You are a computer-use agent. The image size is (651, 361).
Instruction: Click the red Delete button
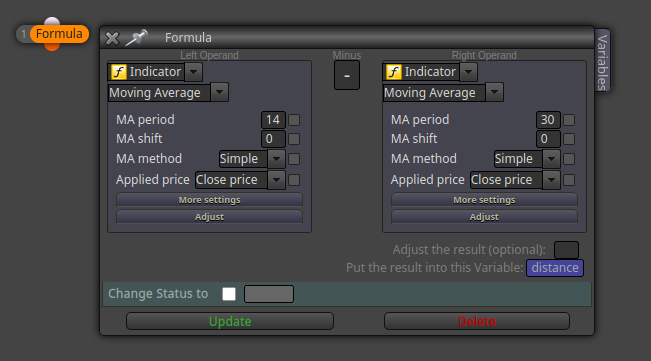pos(477,321)
